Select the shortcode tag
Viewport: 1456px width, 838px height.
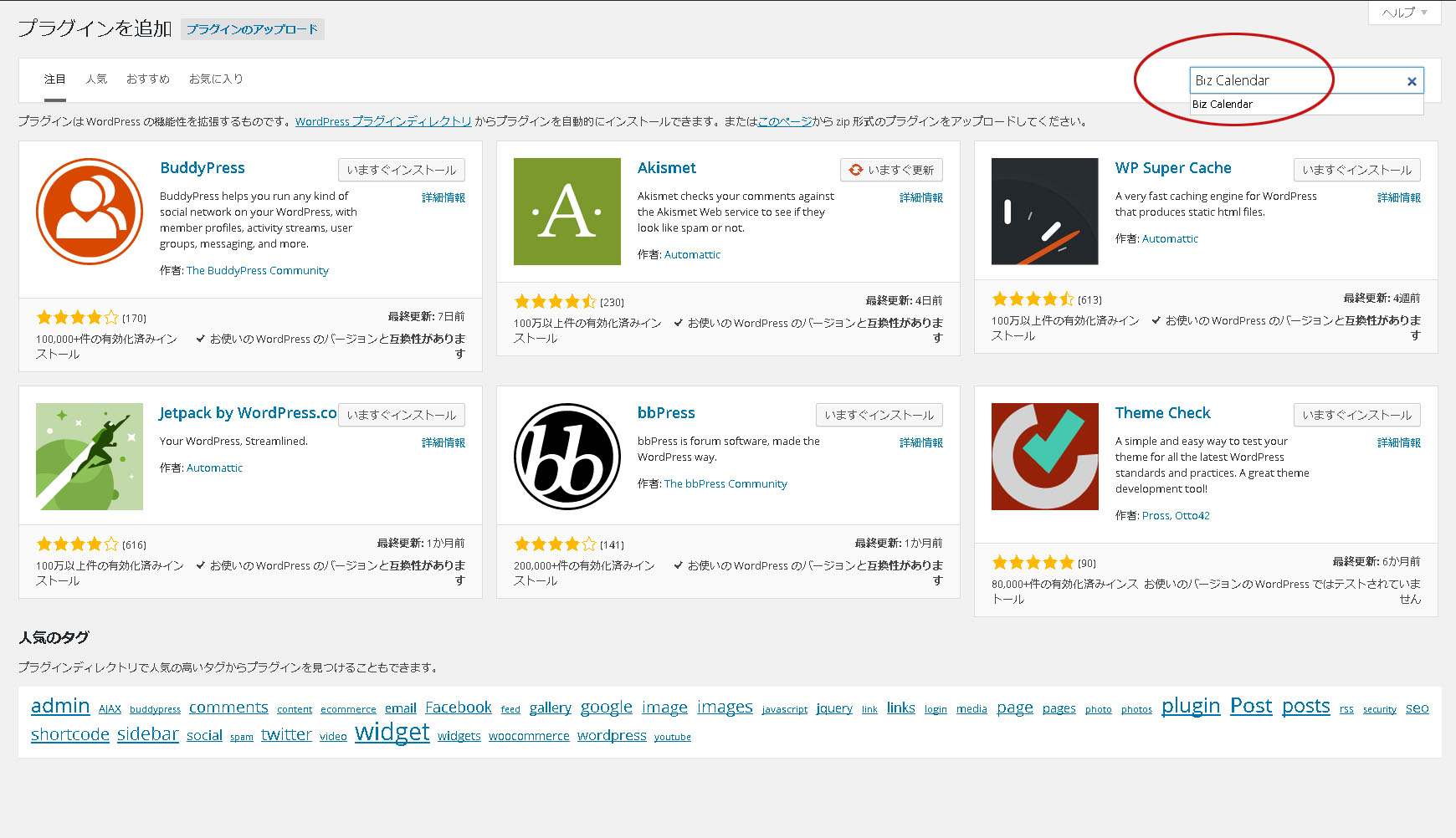(x=70, y=734)
